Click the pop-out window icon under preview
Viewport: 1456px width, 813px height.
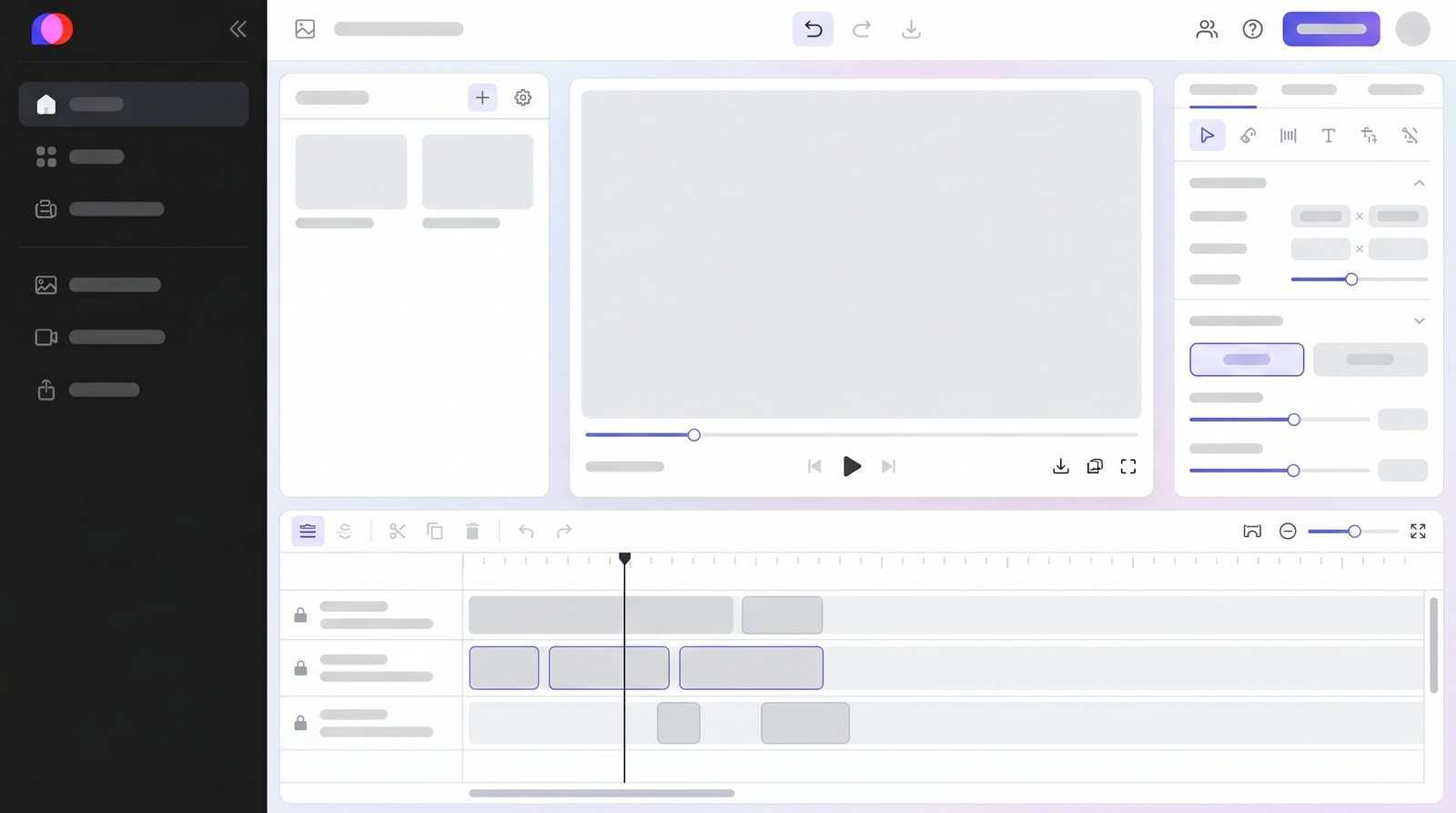click(x=1095, y=466)
